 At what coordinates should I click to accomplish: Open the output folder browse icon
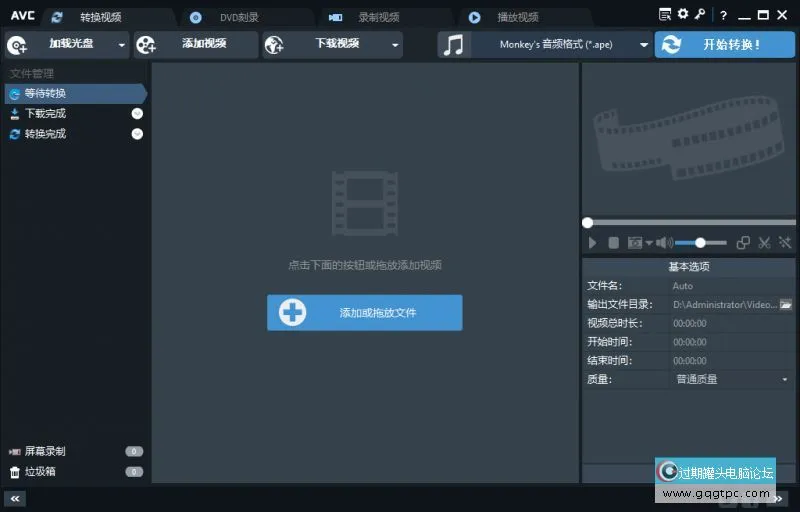pyautogui.click(x=786, y=304)
